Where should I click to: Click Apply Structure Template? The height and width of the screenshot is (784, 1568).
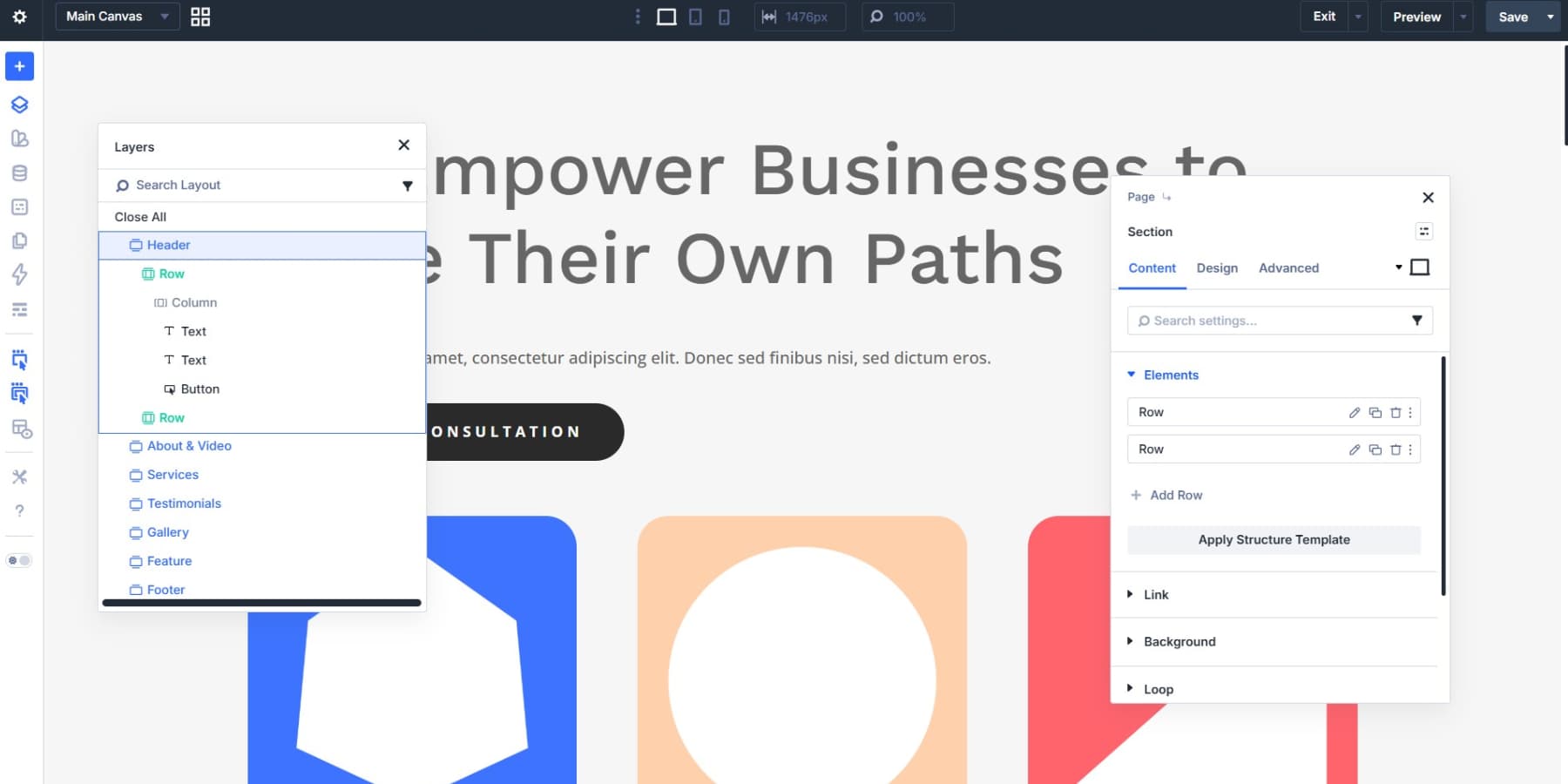tap(1273, 539)
